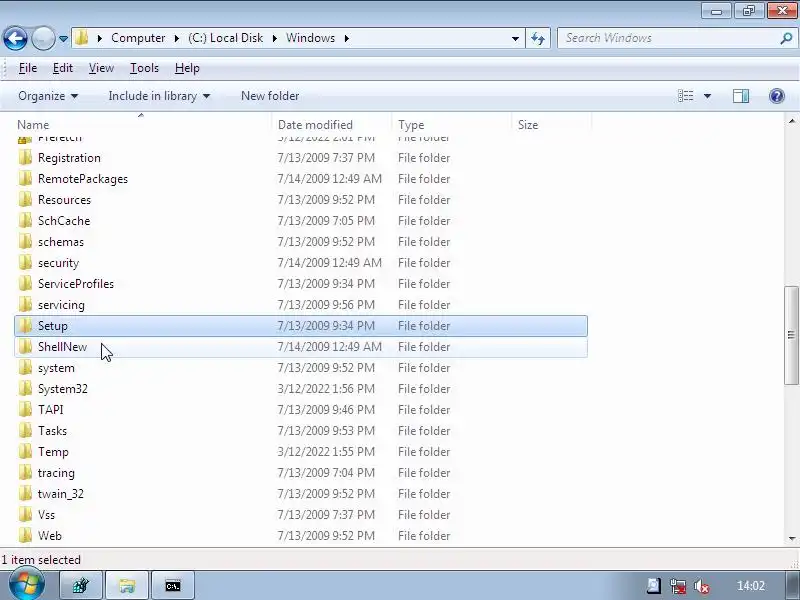Click the (C:) Local Disk breadcrumb
The image size is (800, 600).
click(226, 38)
